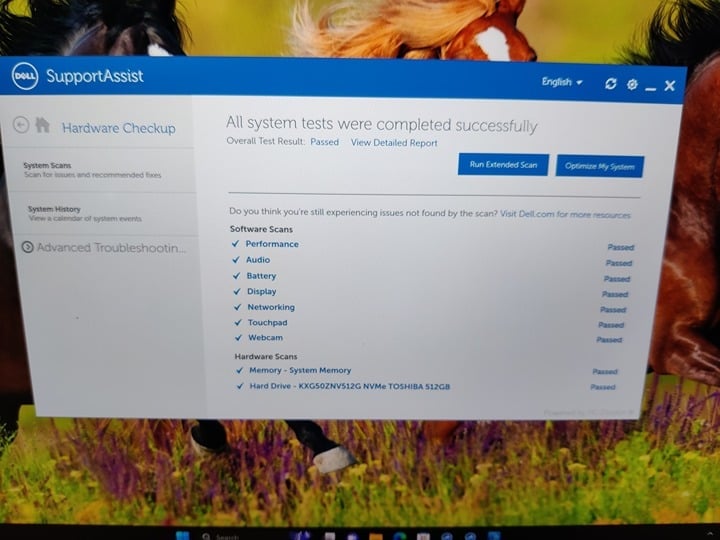Click the Software Scans heading
The width and height of the screenshot is (720, 540).
click(x=261, y=229)
